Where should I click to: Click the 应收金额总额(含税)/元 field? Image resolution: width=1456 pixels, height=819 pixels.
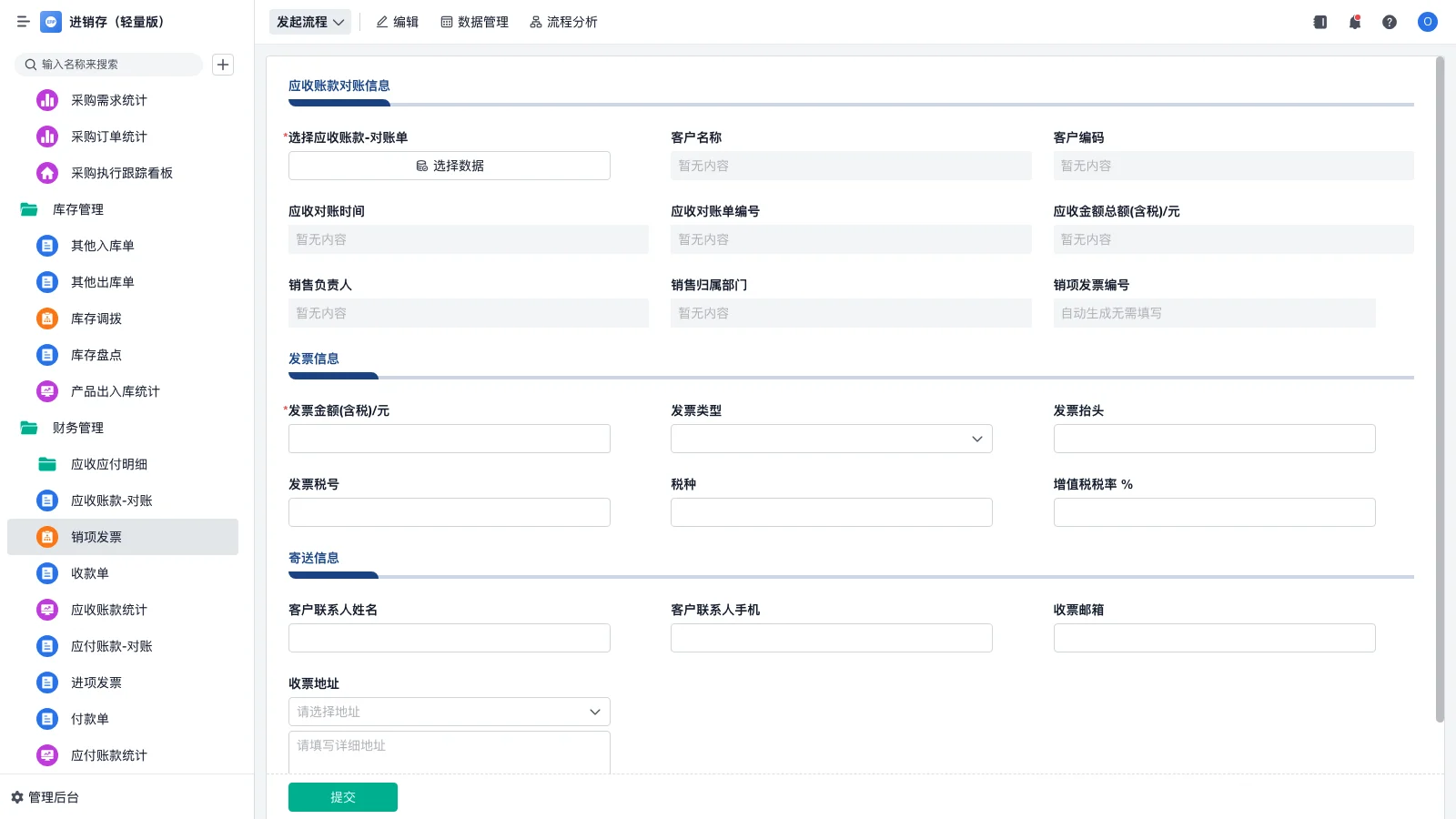tap(1234, 239)
